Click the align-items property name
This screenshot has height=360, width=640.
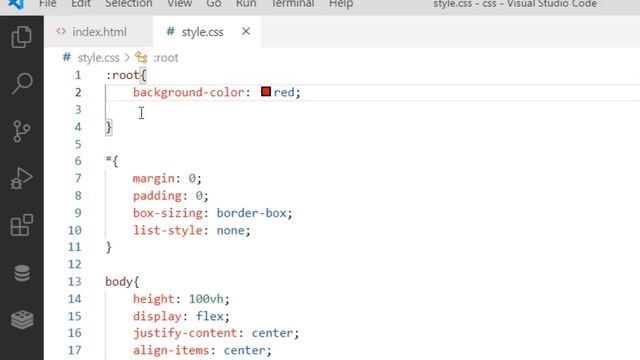click(171, 351)
